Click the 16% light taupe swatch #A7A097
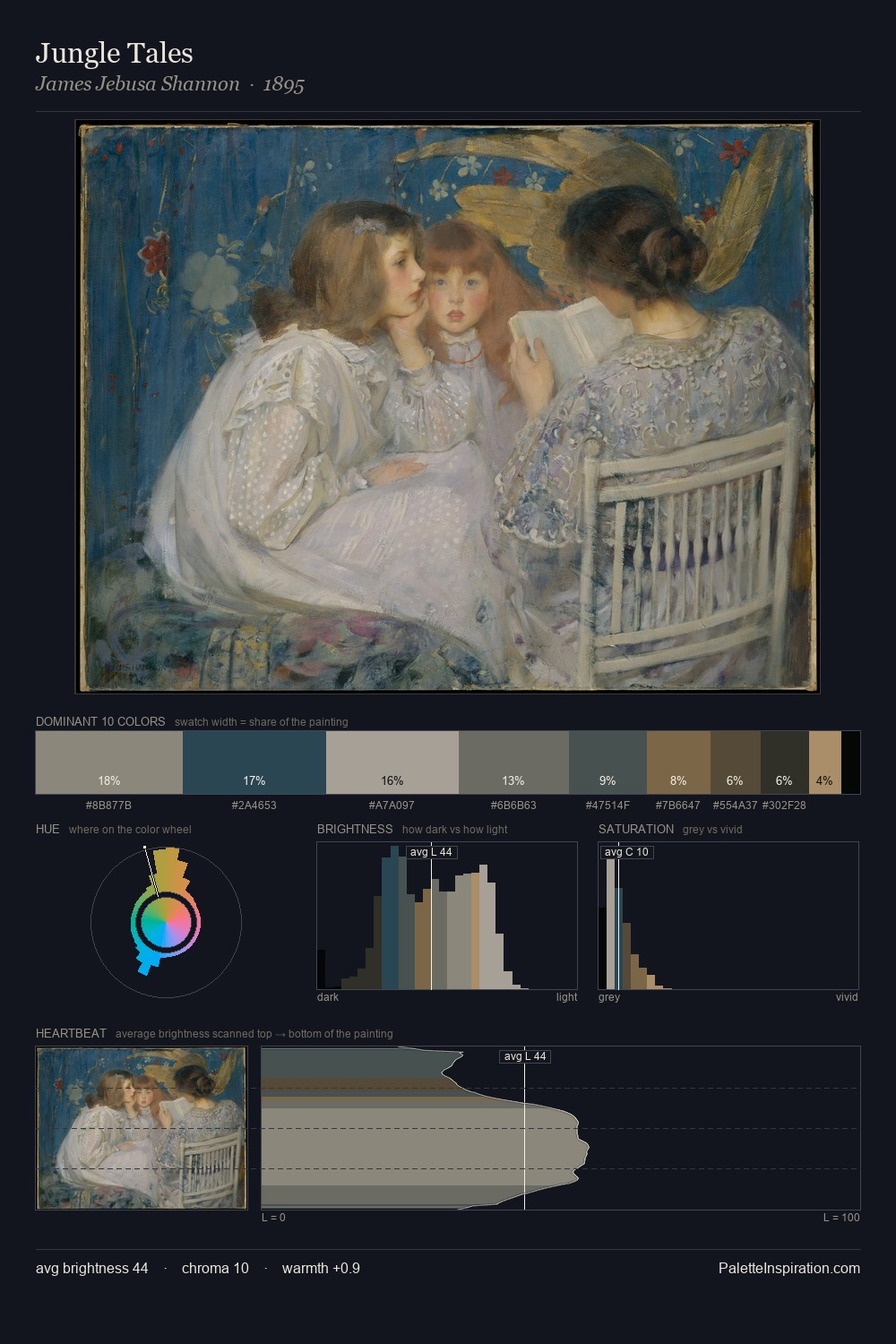Image resolution: width=896 pixels, height=1344 pixels. pyautogui.click(x=392, y=762)
